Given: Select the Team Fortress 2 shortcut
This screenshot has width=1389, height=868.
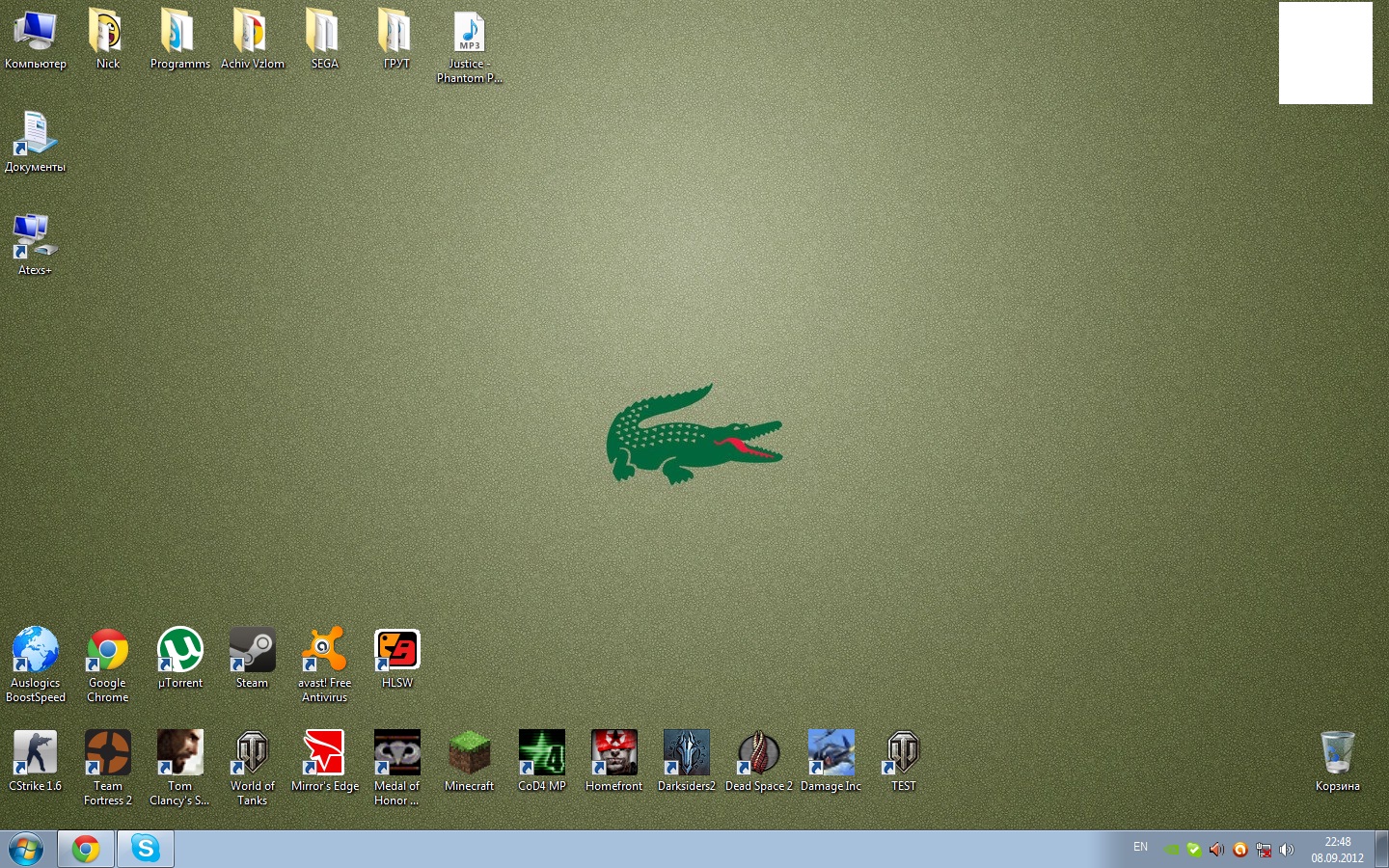Looking at the screenshot, I should tap(108, 769).
